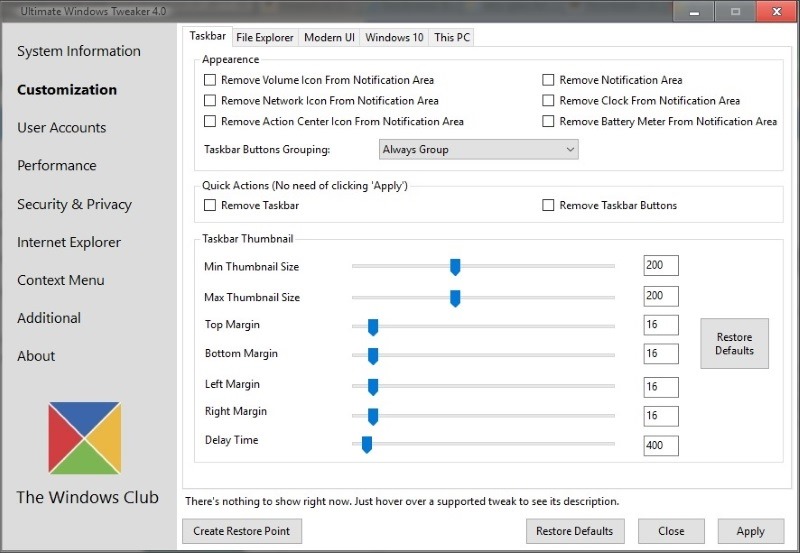Select the Windows 10 tab
The image size is (800, 553).
pyautogui.click(x=394, y=37)
